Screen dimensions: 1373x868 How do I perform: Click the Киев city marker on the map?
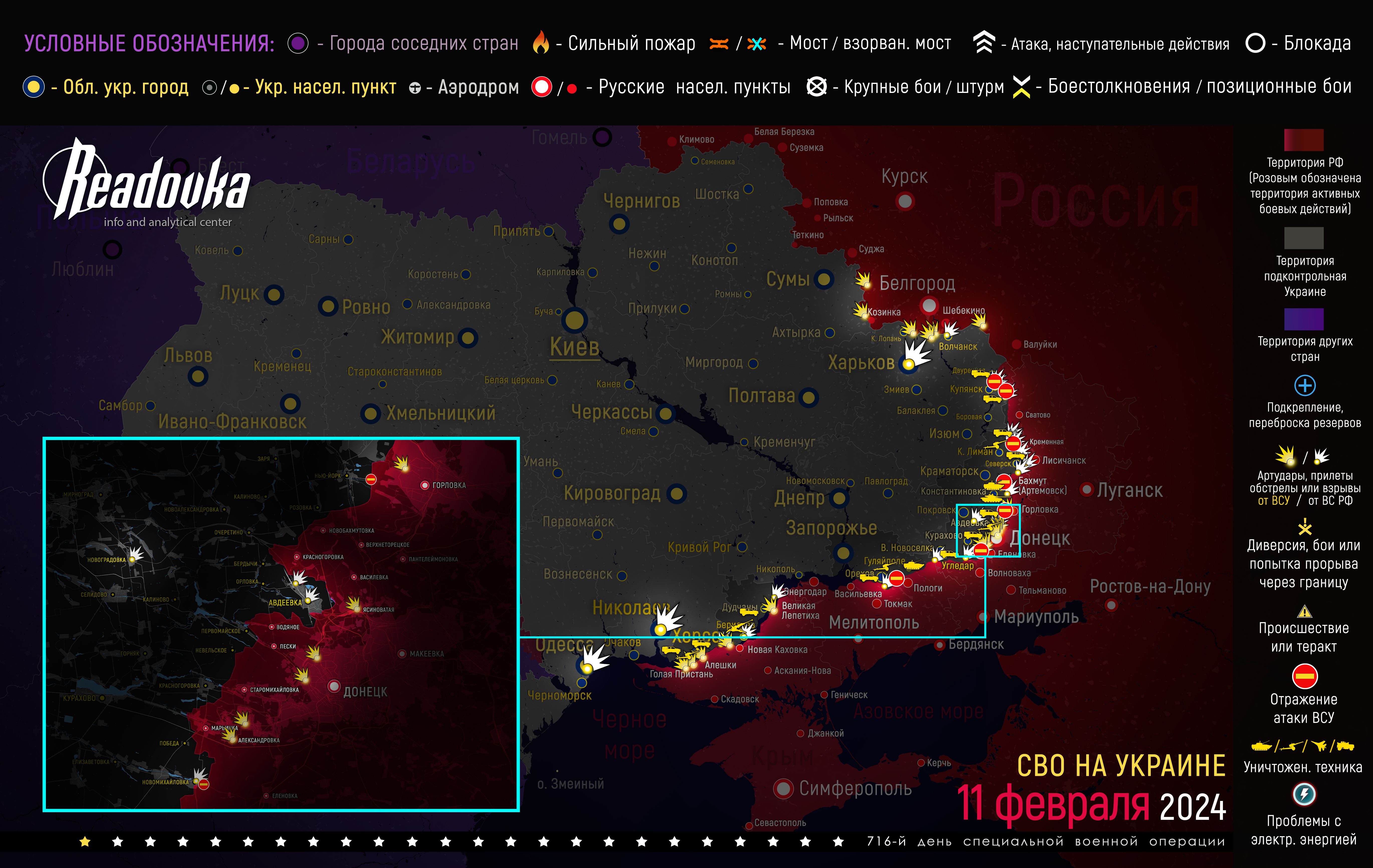575,321
